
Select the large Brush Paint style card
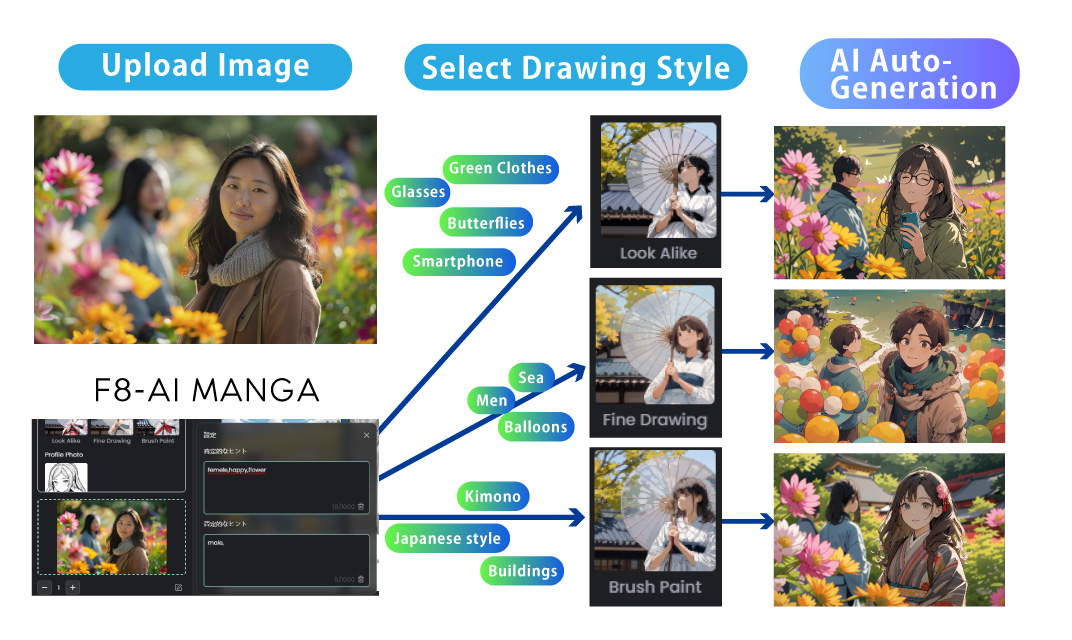click(656, 526)
